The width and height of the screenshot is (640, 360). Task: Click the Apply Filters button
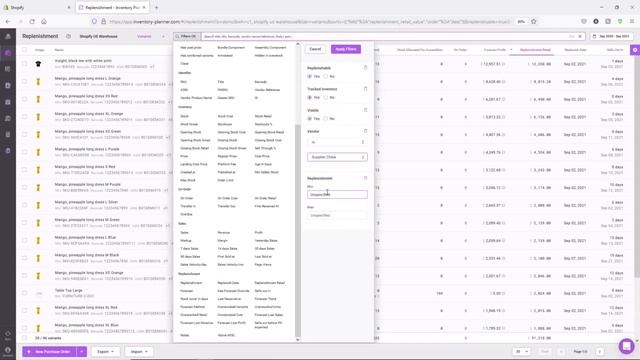click(x=346, y=49)
